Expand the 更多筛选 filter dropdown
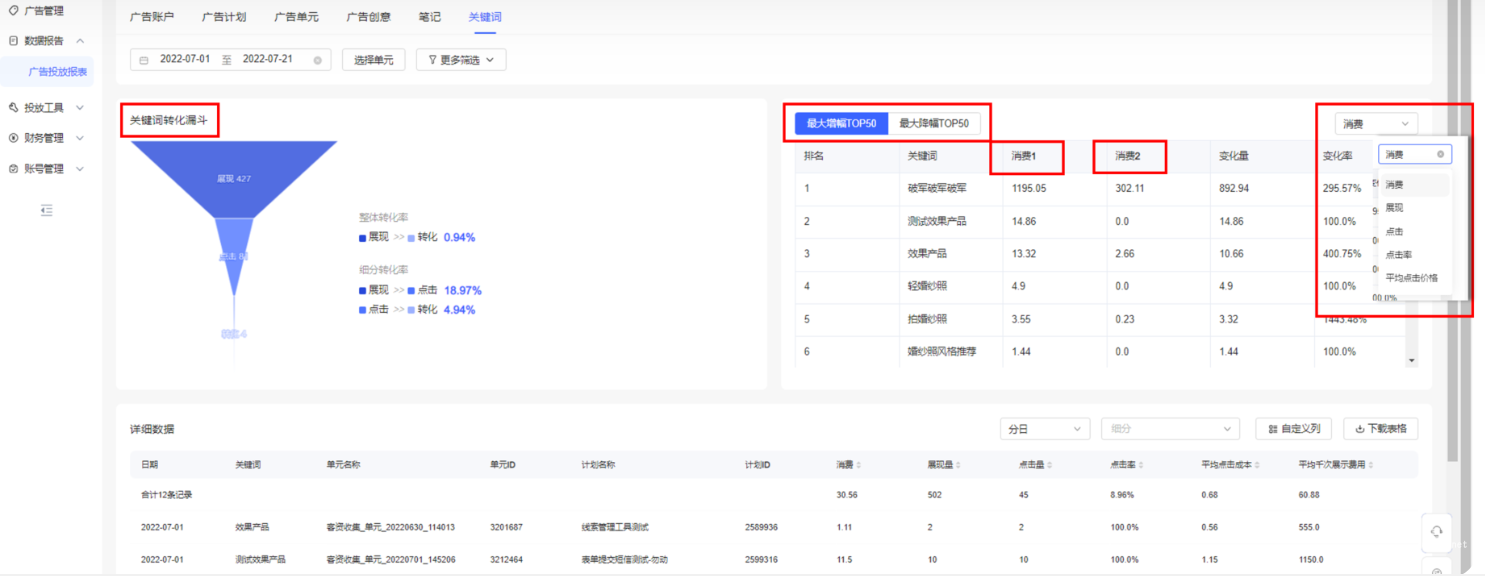Screen dimensions: 1485x576 (x=461, y=60)
